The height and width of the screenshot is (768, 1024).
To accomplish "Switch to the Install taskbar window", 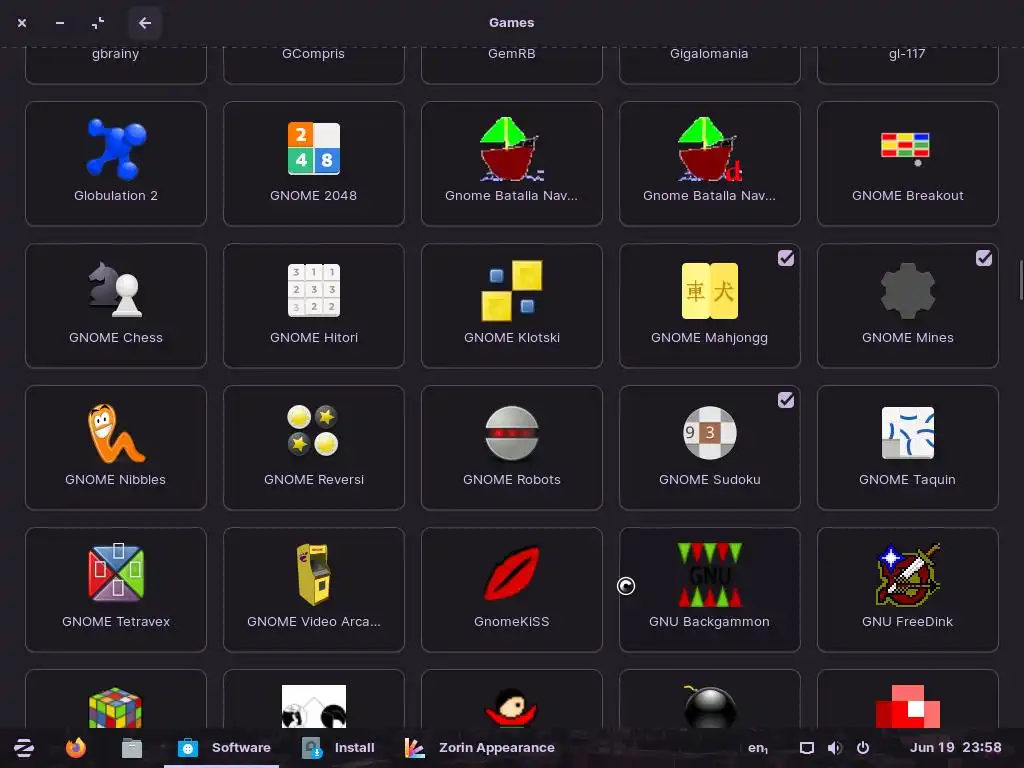I will tap(338, 748).
